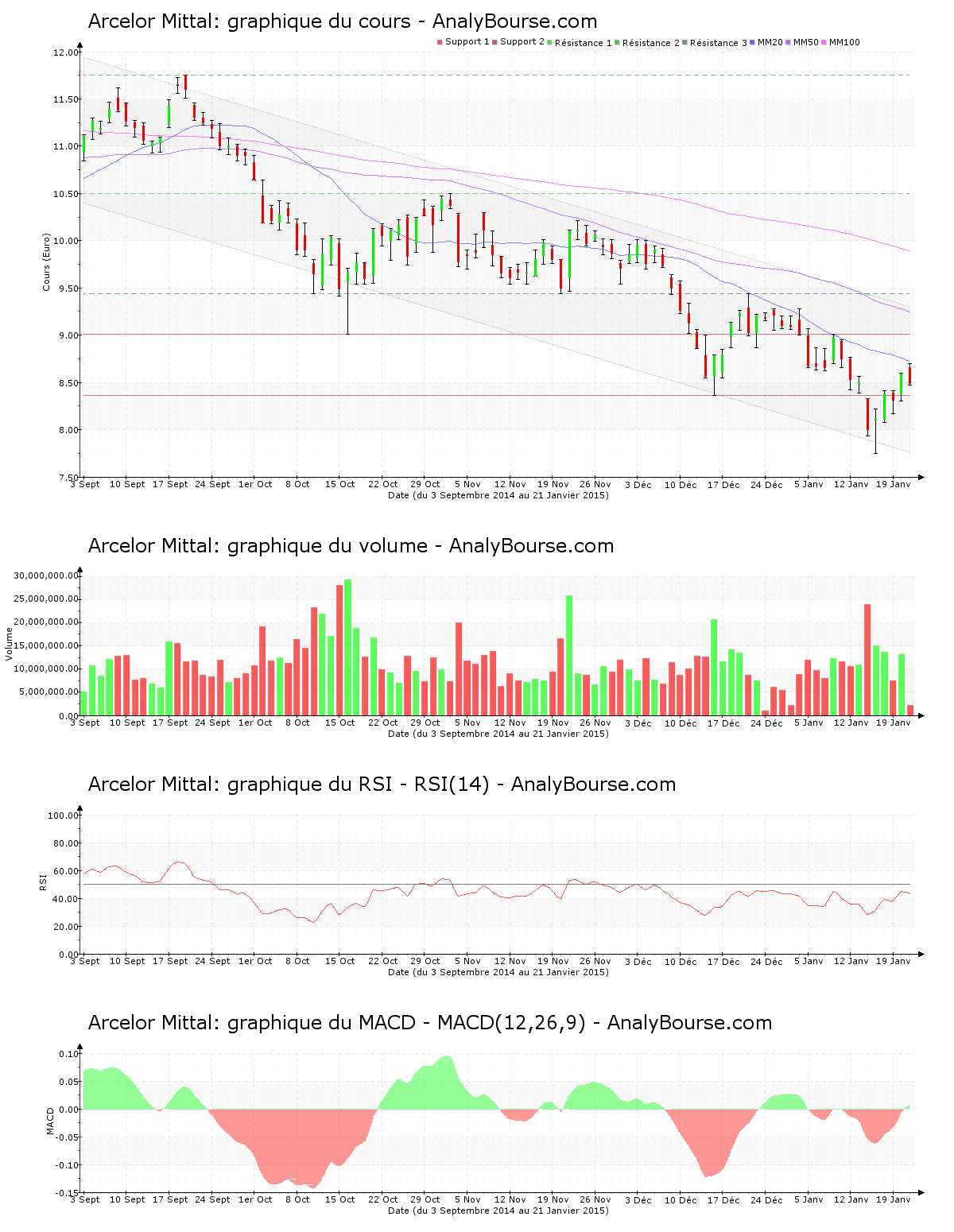Select the 'Résistance 2' legend label

pyautogui.click(x=651, y=43)
